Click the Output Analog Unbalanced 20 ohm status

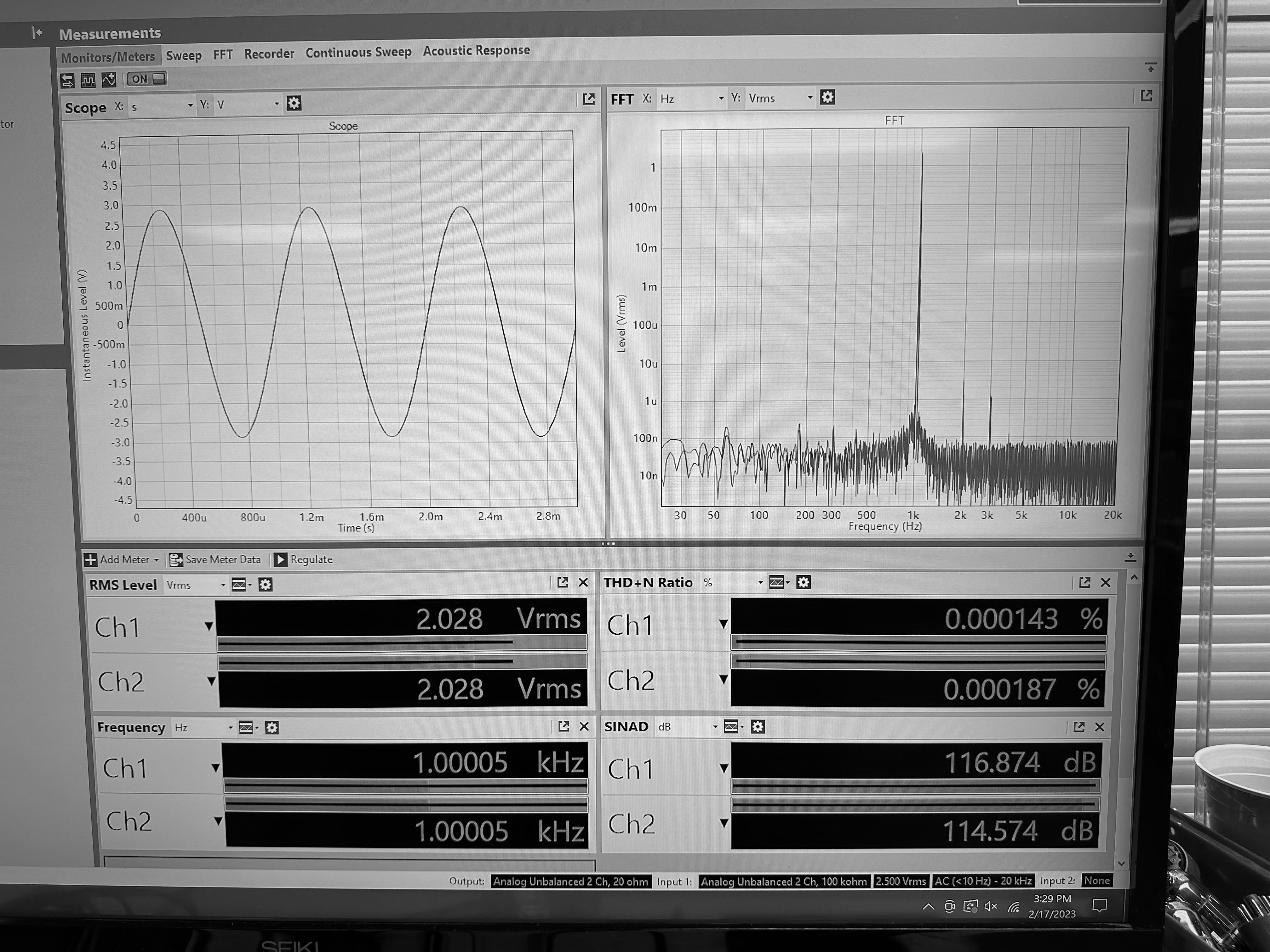pyautogui.click(x=571, y=881)
